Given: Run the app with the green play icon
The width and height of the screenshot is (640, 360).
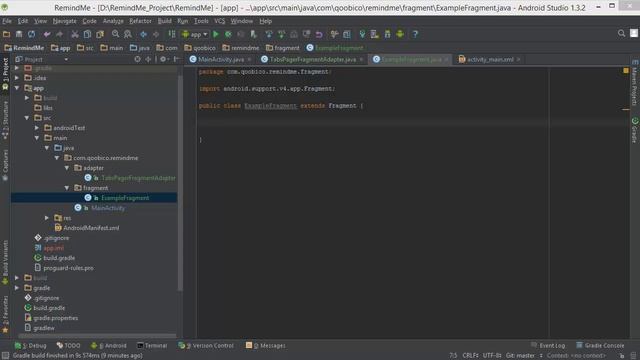Looking at the screenshot, I should tap(216, 34).
